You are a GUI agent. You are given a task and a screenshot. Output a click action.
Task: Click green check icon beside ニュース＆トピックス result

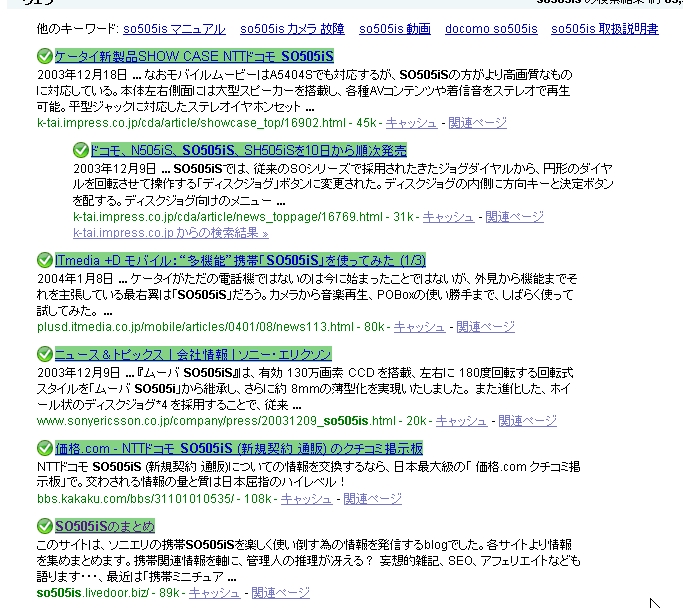pyautogui.click(x=44, y=354)
